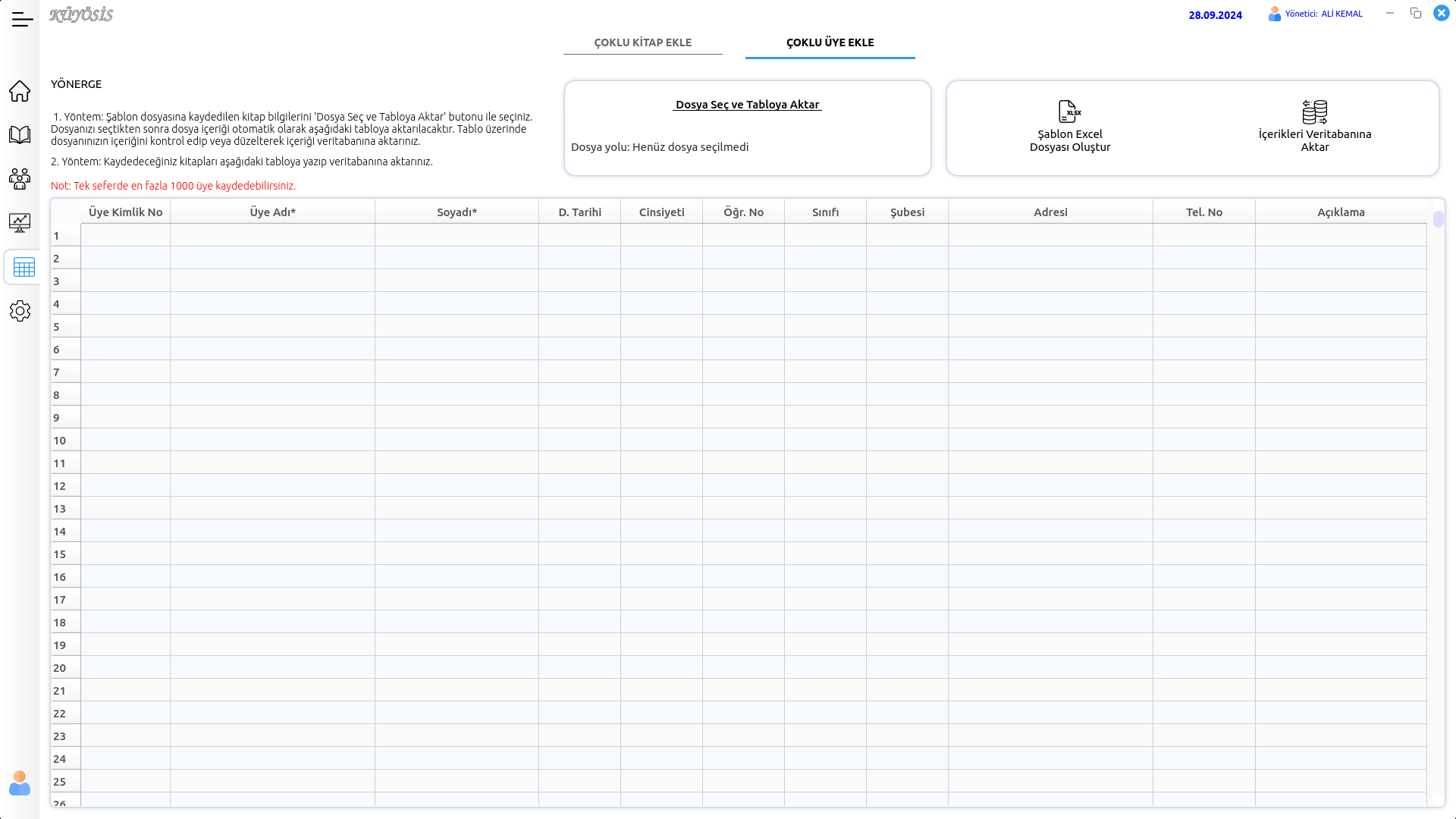This screenshot has width=1456, height=819.
Task: Click the Üye Adı cell in row 1
Action: point(272,235)
